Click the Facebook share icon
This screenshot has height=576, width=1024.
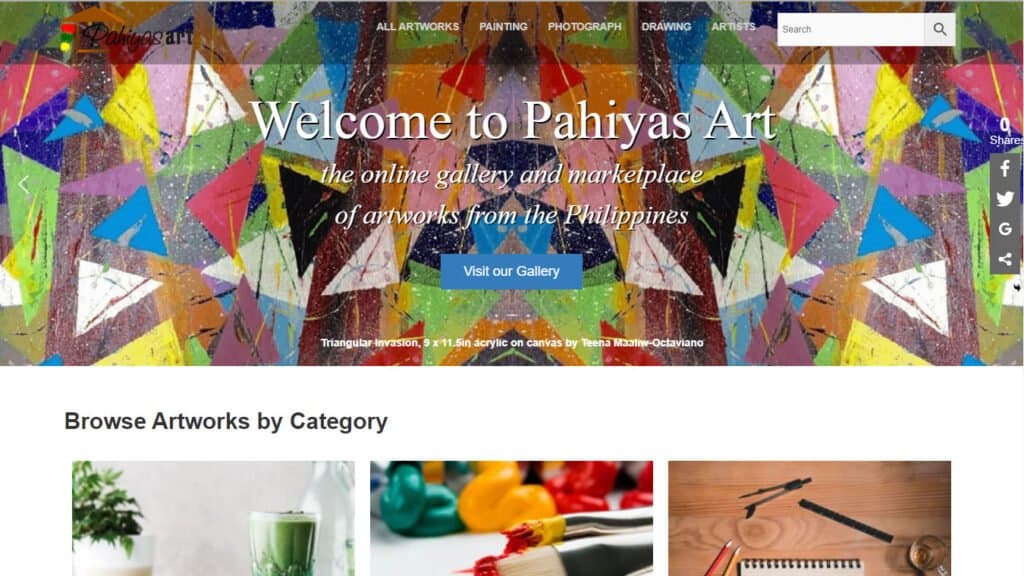click(x=1005, y=168)
